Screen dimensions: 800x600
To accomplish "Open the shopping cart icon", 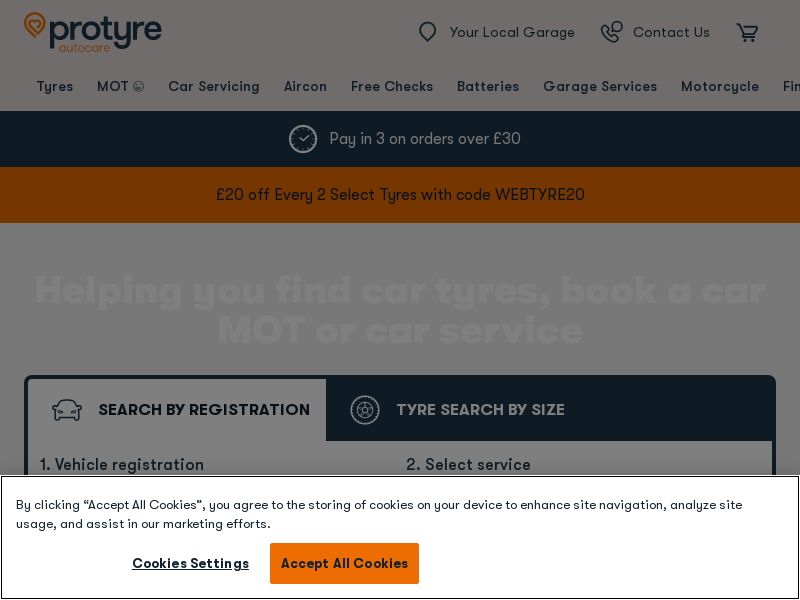I will click(747, 33).
